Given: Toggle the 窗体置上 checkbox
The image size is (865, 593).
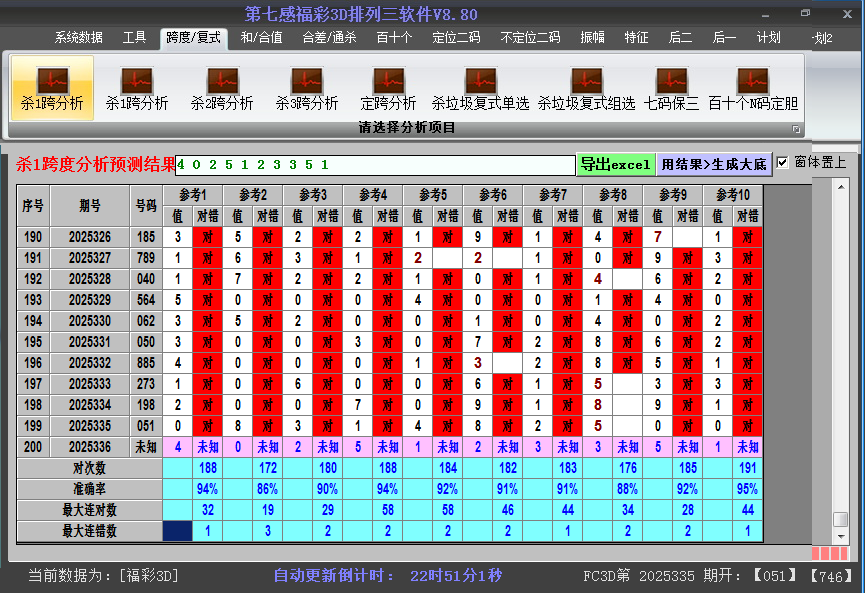Looking at the screenshot, I should (783, 162).
